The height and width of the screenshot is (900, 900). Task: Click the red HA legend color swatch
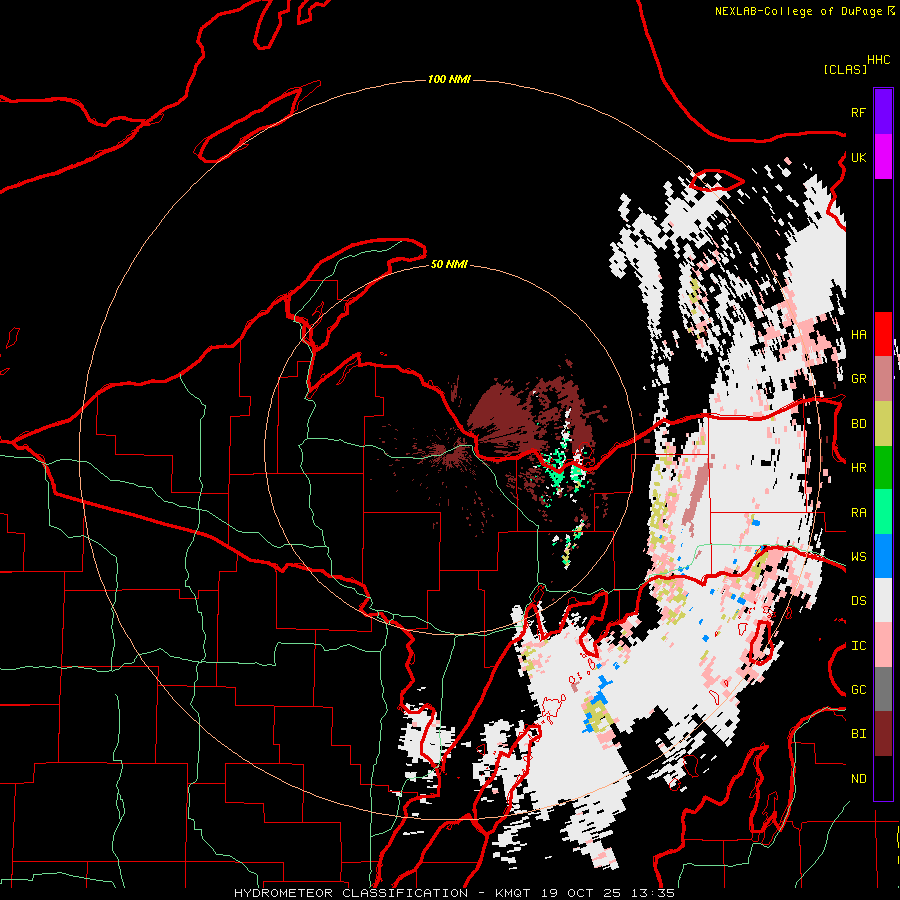pyautogui.click(x=883, y=334)
